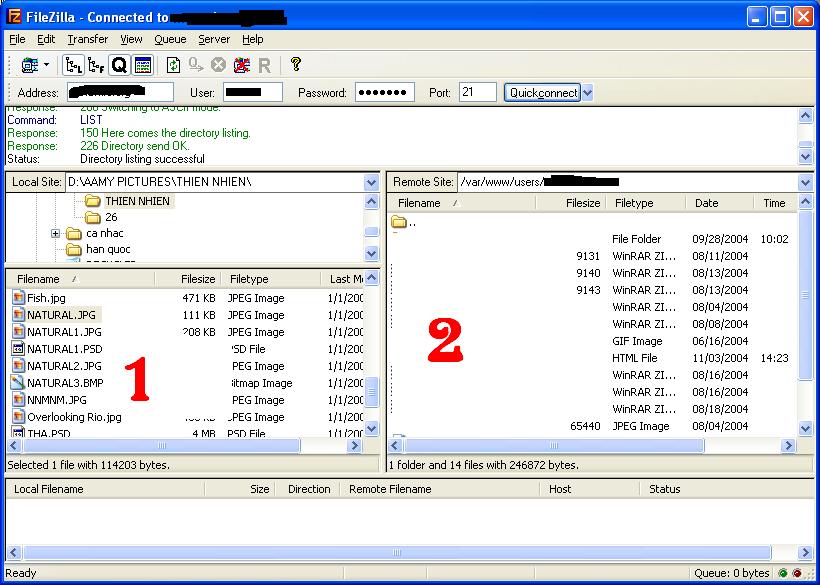Select the 'han quoc' folder in tree
Image resolution: width=820 pixels, height=585 pixels.
(x=108, y=249)
